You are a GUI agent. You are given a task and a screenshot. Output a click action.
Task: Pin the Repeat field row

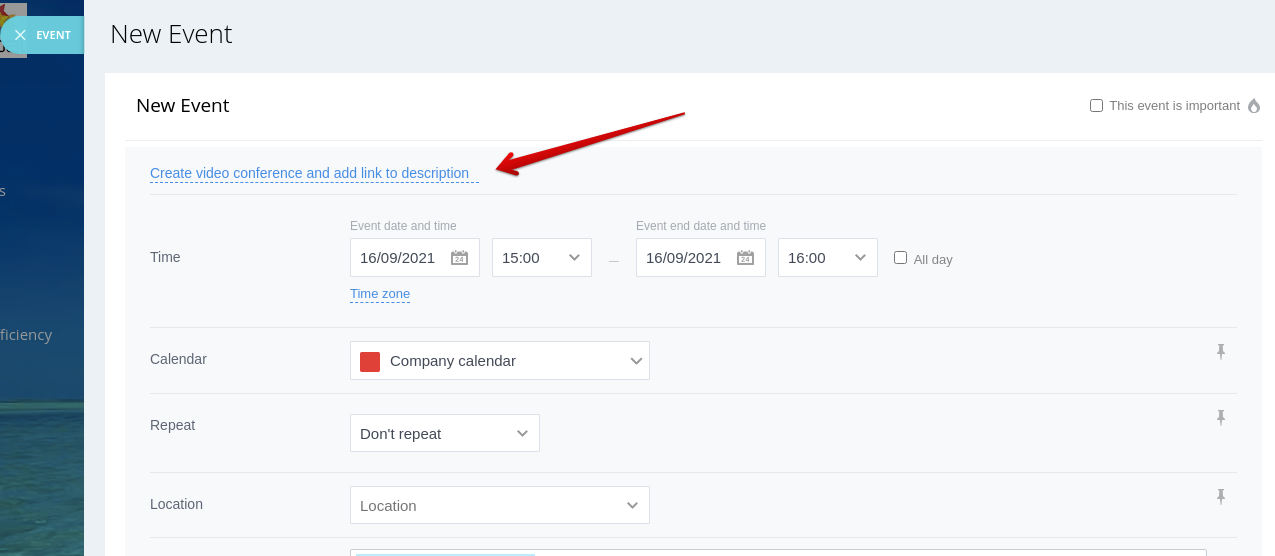(1220, 417)
